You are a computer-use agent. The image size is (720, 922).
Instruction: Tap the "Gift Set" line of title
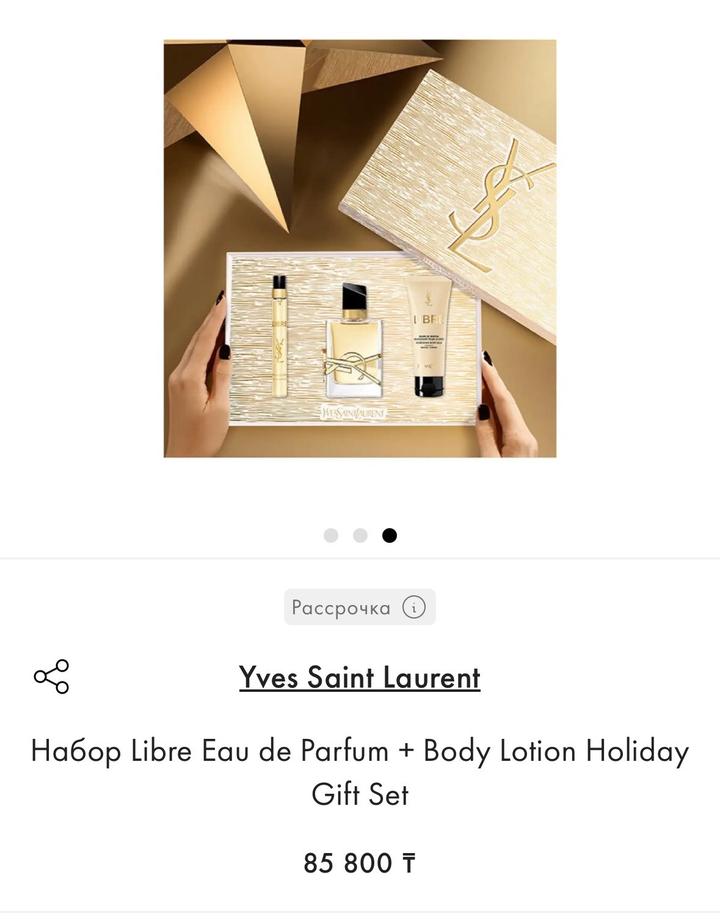360,794
